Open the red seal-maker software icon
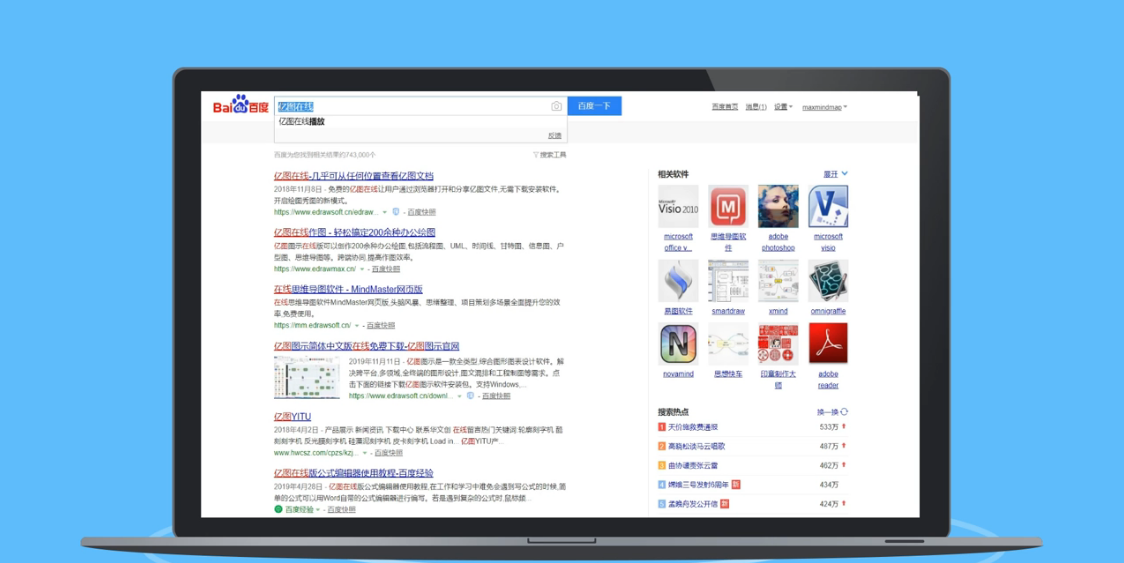 click(x=778, y=344)
